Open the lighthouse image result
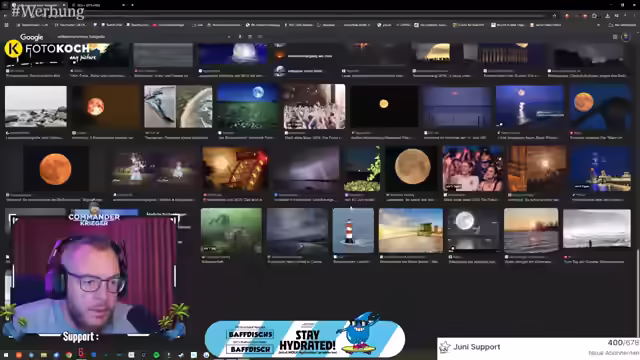The width and height of the screenshot is (640, 360). point(353,231)
